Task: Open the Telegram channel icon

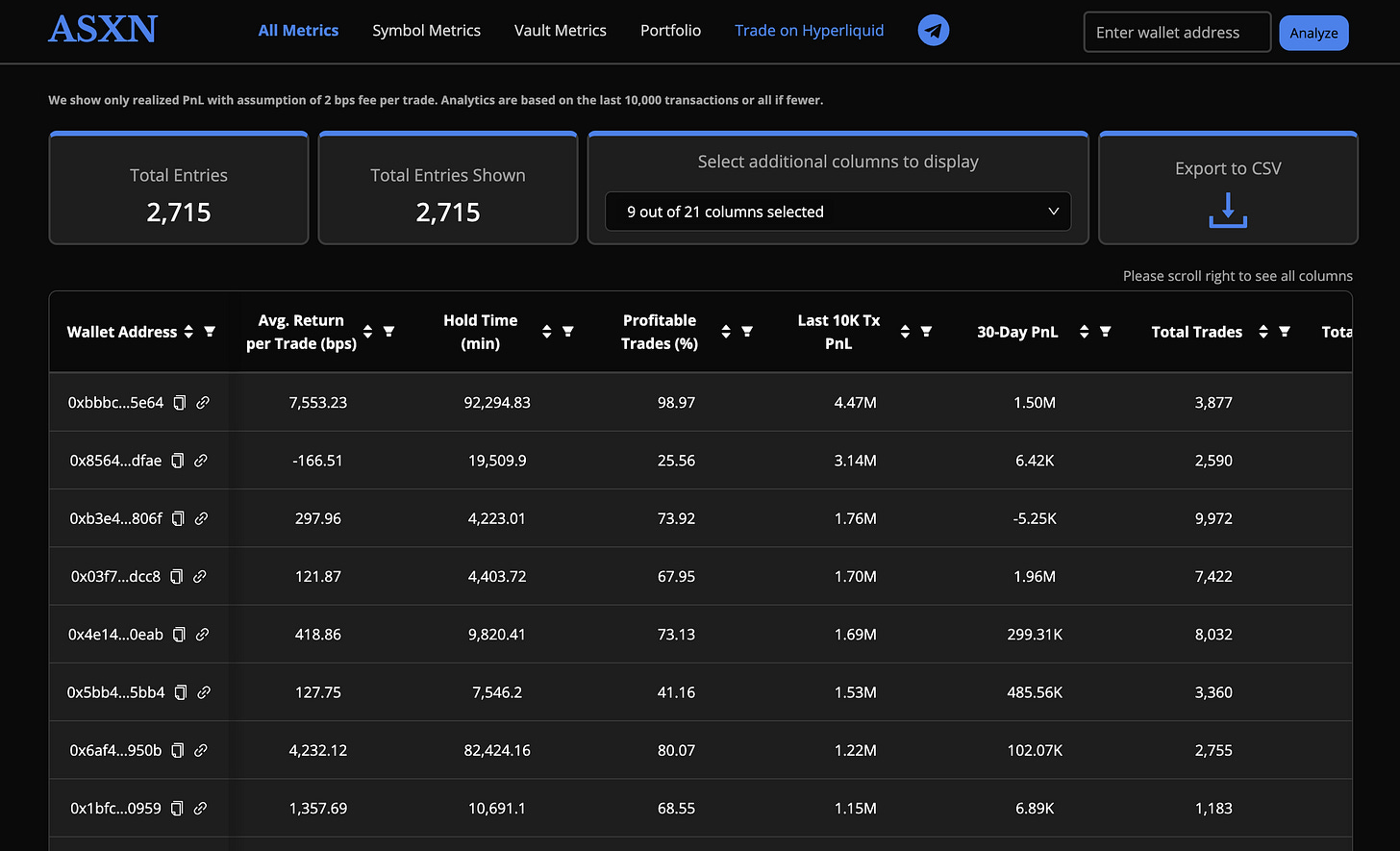Action: (x=934, y=31)
